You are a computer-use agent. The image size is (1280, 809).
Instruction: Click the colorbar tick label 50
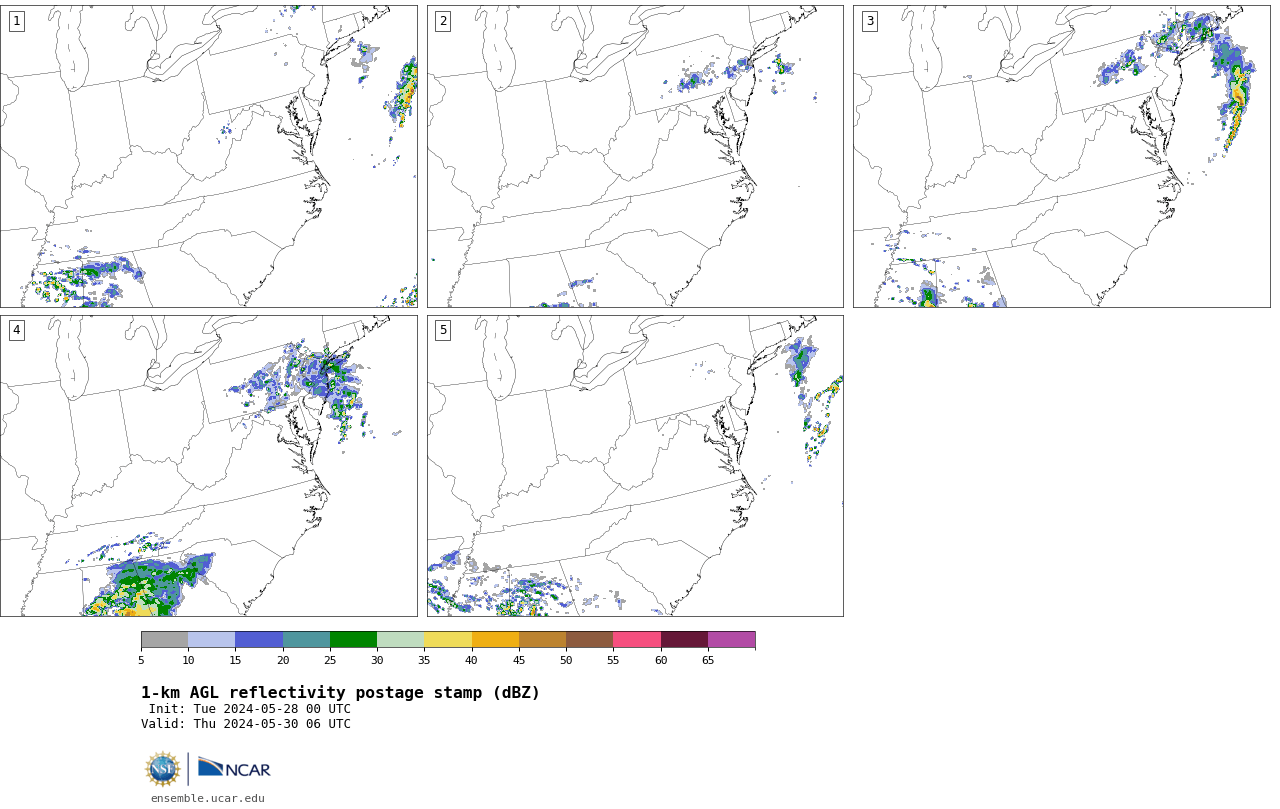pyautogui.click(x=566, y=660)
